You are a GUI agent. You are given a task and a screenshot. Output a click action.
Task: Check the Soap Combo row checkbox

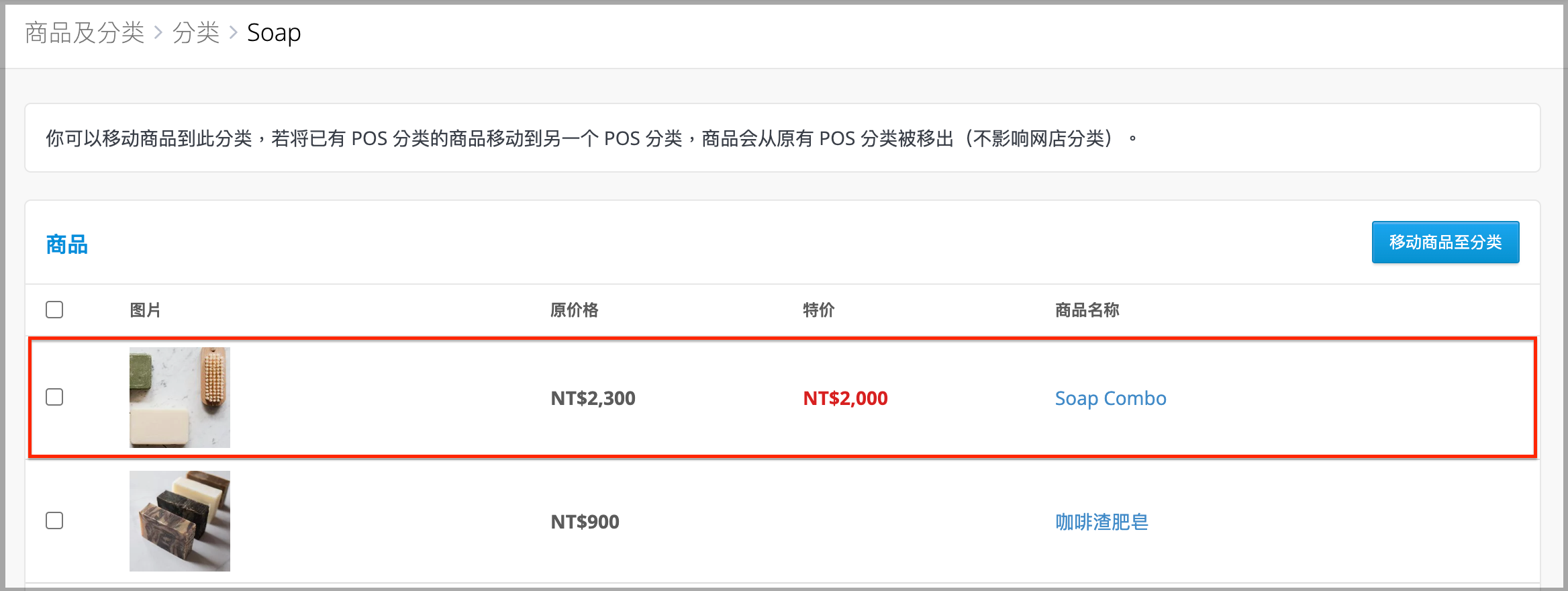click(54, 397)
